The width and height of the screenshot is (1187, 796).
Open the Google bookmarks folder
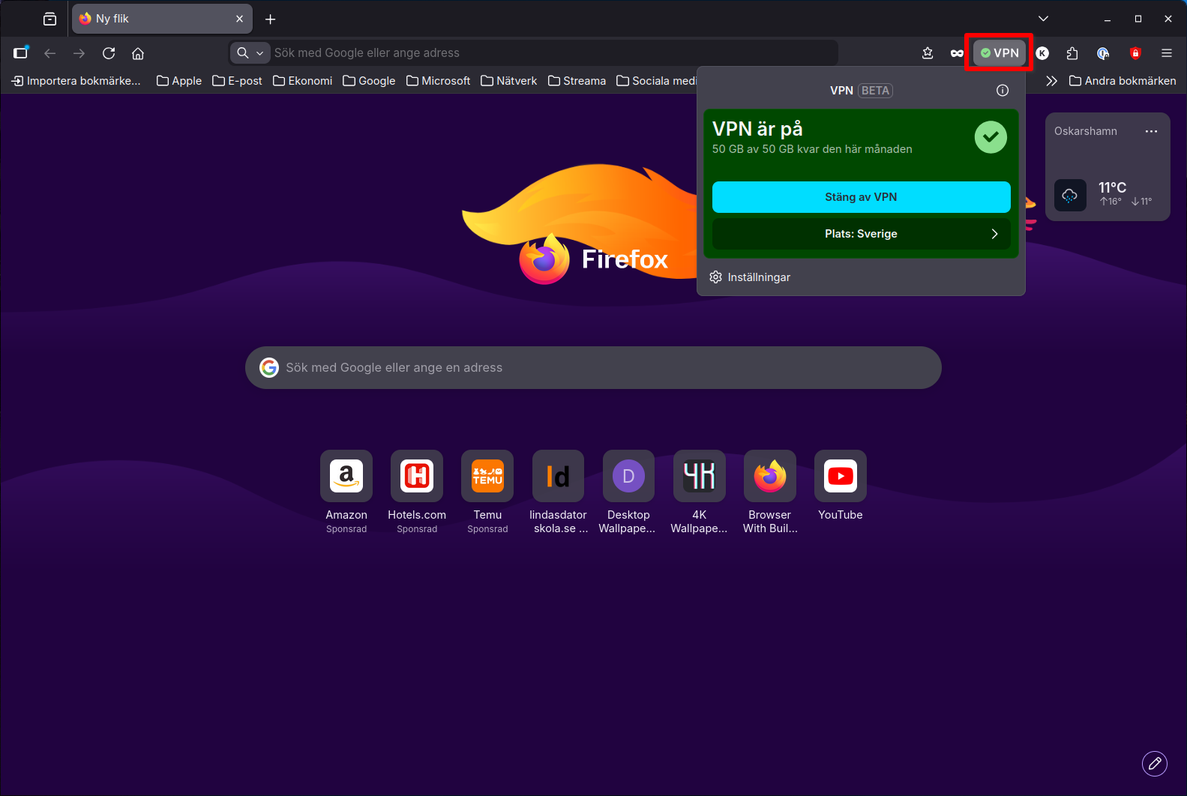click(369, 80)
